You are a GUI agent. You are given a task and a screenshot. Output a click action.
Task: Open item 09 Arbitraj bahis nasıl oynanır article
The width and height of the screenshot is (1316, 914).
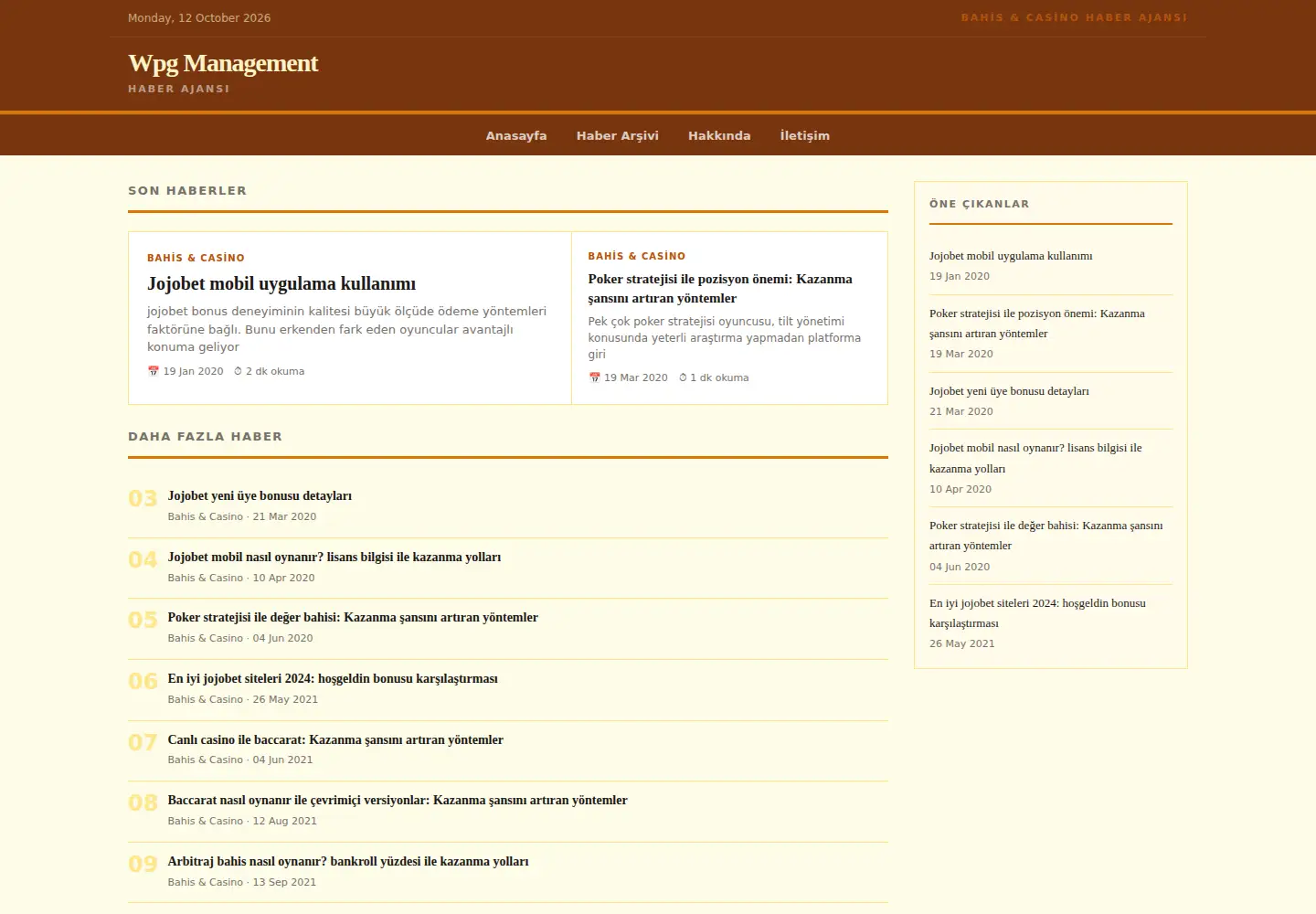click(x=348, y=862)
